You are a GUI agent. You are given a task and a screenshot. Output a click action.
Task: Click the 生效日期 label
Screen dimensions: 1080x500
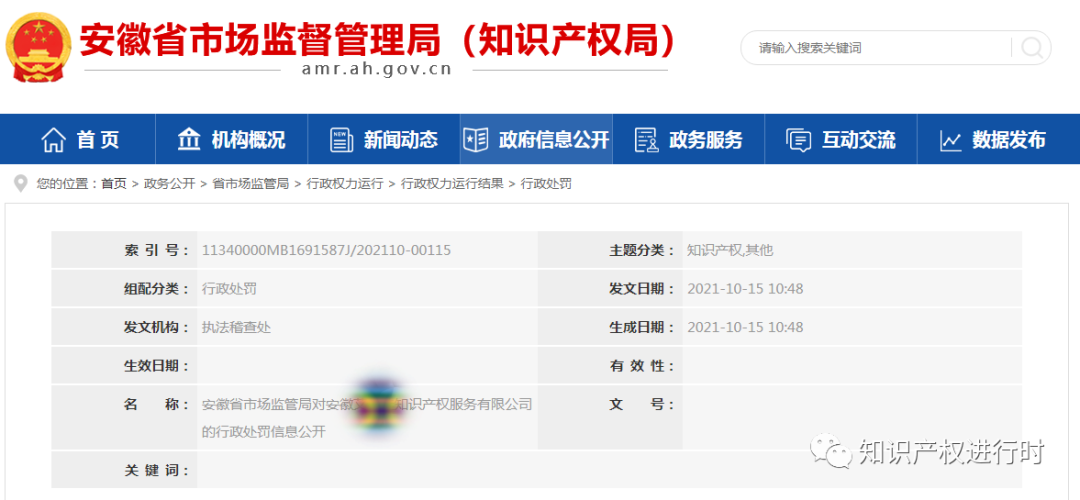(x=156, y=366)
